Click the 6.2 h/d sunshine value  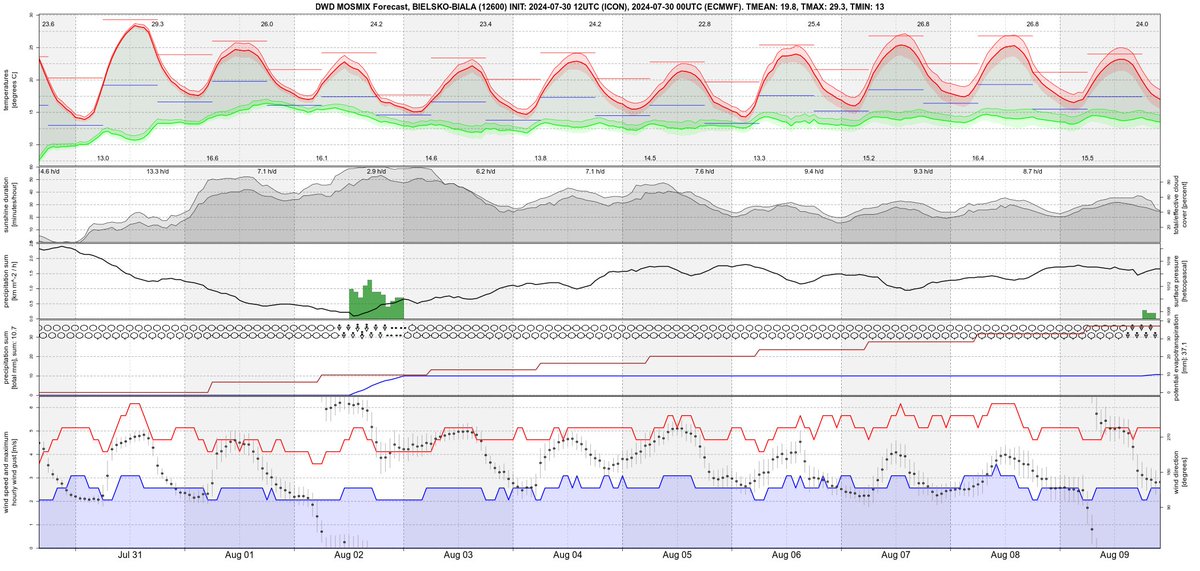[486, 172]
